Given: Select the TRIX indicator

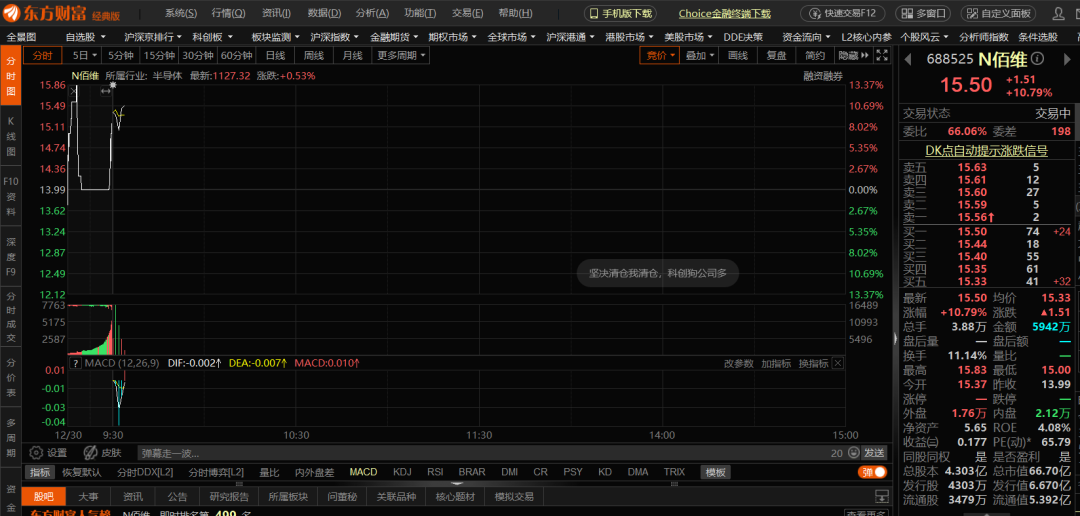Looking at the screenshot, I should [674, 472].
